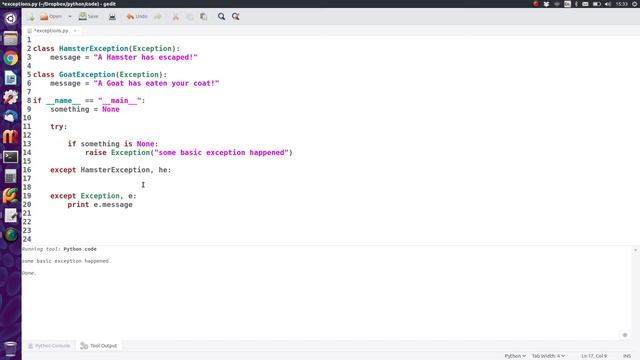Click the 'A Hamster has escaped!' string
This screenshot has width=640, height=360.
point(145,57)
